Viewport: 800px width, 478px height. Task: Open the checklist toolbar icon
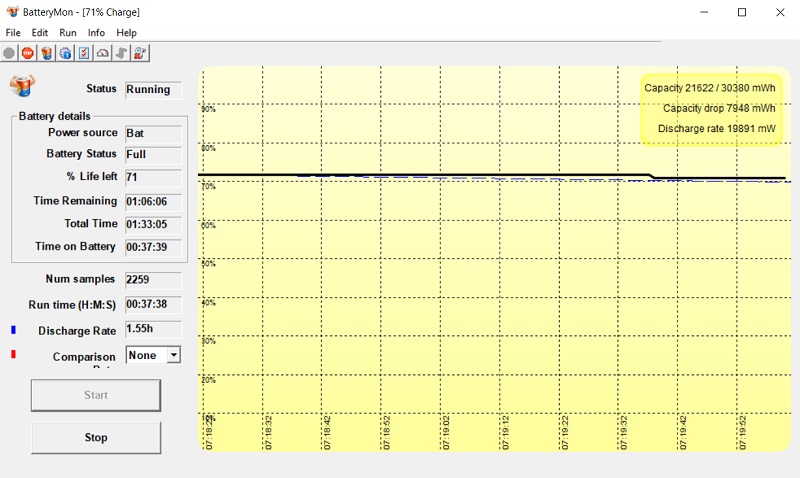(x=84, y=53)
